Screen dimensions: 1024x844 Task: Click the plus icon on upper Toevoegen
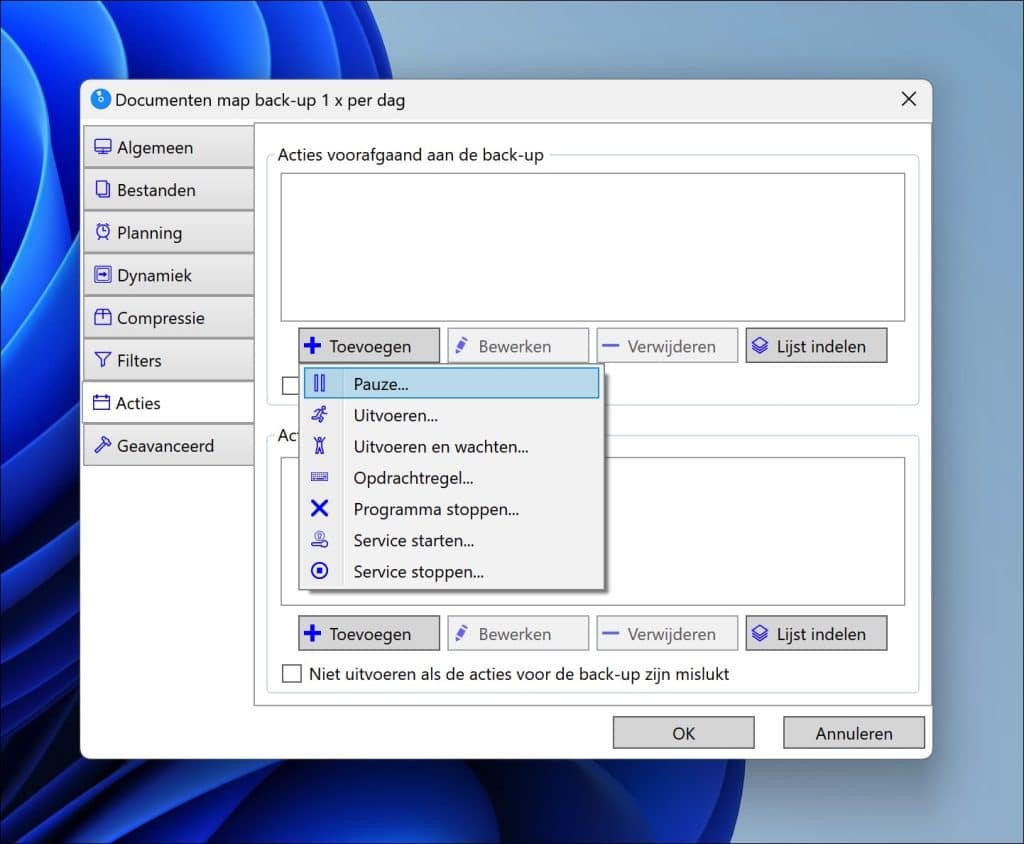(313, 346)
